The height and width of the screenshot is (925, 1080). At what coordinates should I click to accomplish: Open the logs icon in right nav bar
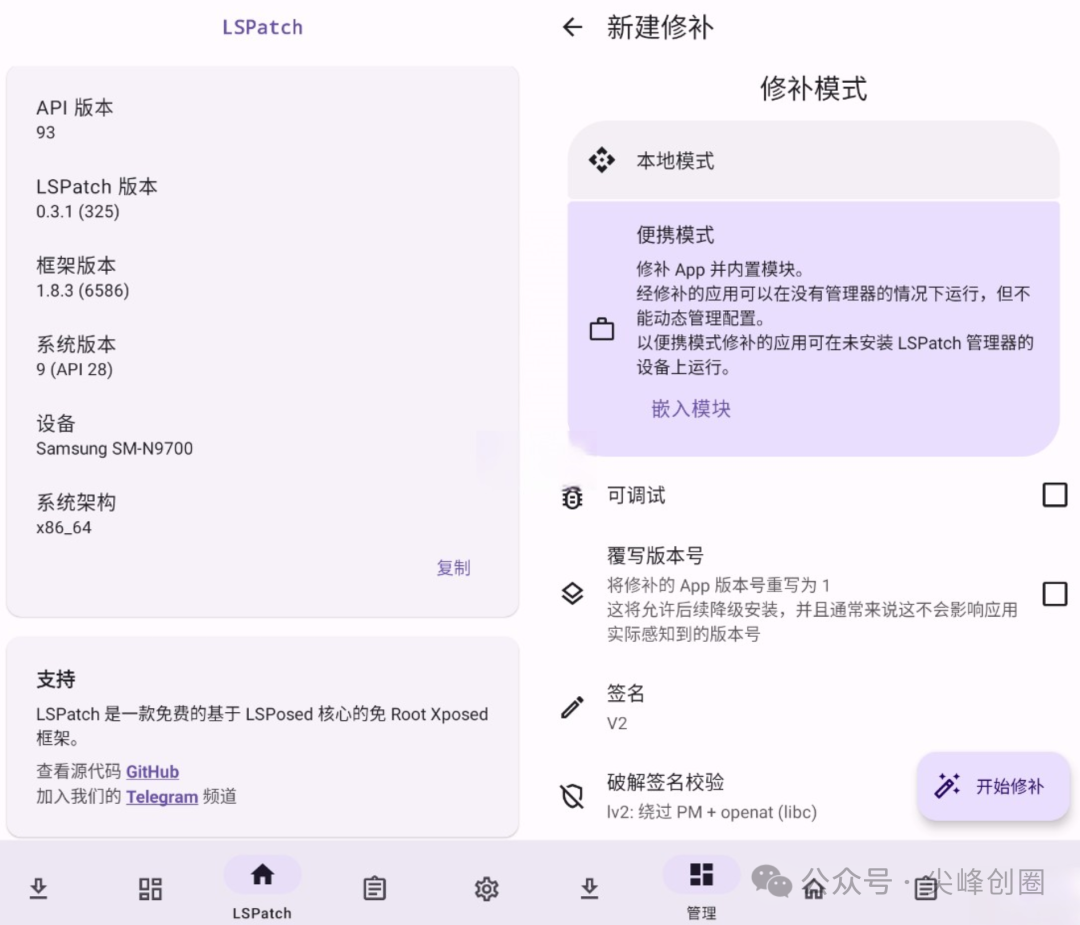pos(925,888)
